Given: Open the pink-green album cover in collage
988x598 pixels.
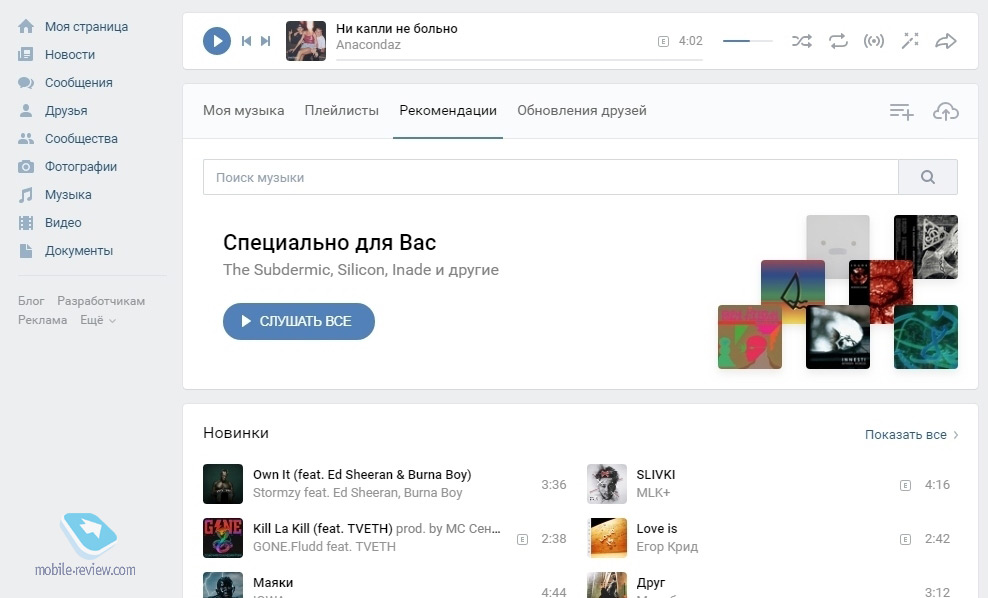Looking at the screenshot, I should click(x=750, y=336).
